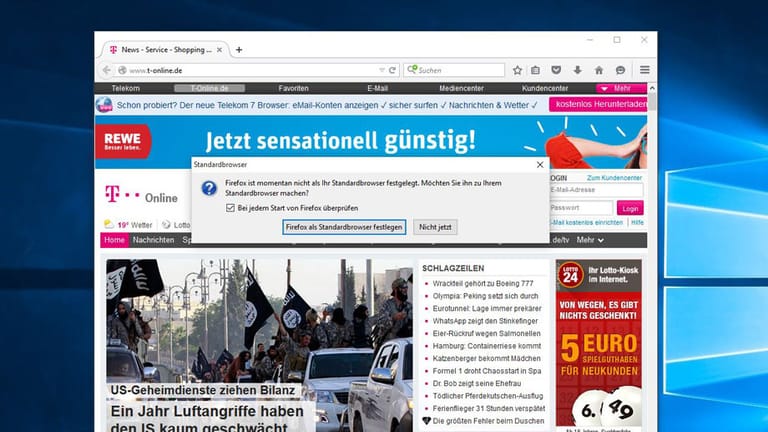This screenshot has height=432, width=768.
Task: Open Olympia: Peking setzt sich durch
Action: [x=485, y=296]
